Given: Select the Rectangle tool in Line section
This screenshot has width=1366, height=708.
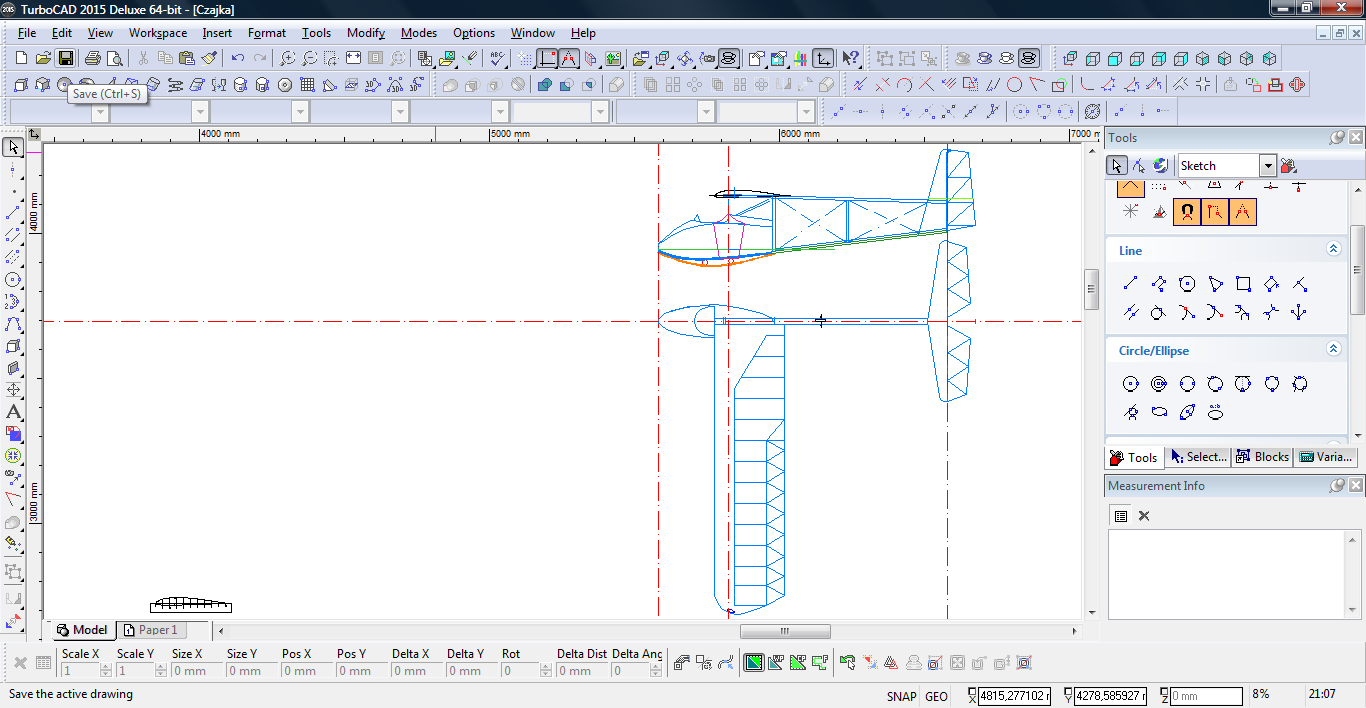Looking at the screenshot, I should point(1243,284).
